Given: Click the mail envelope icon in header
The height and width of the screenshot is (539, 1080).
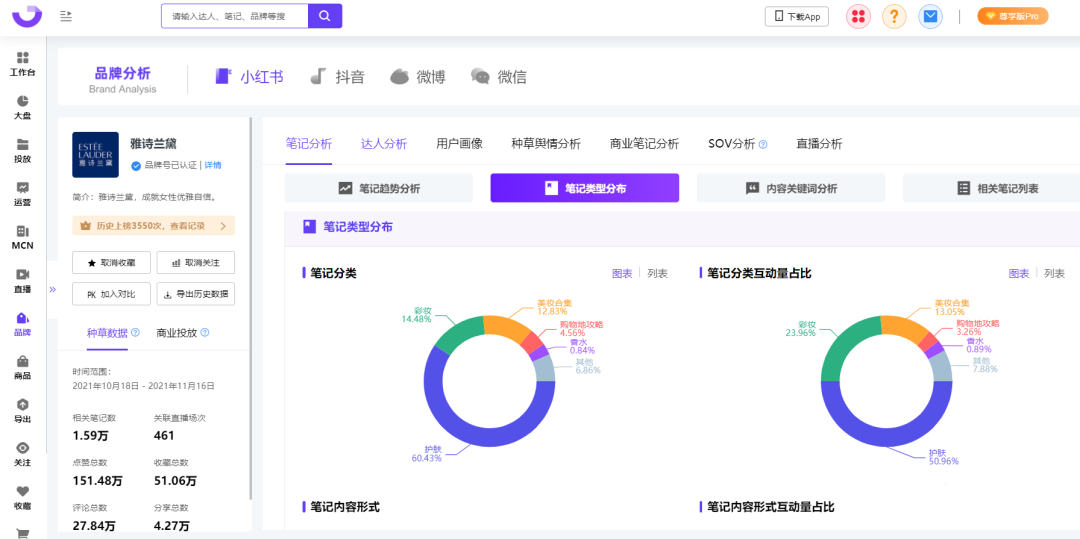Looking at the screenshot, I should [931, 17].
